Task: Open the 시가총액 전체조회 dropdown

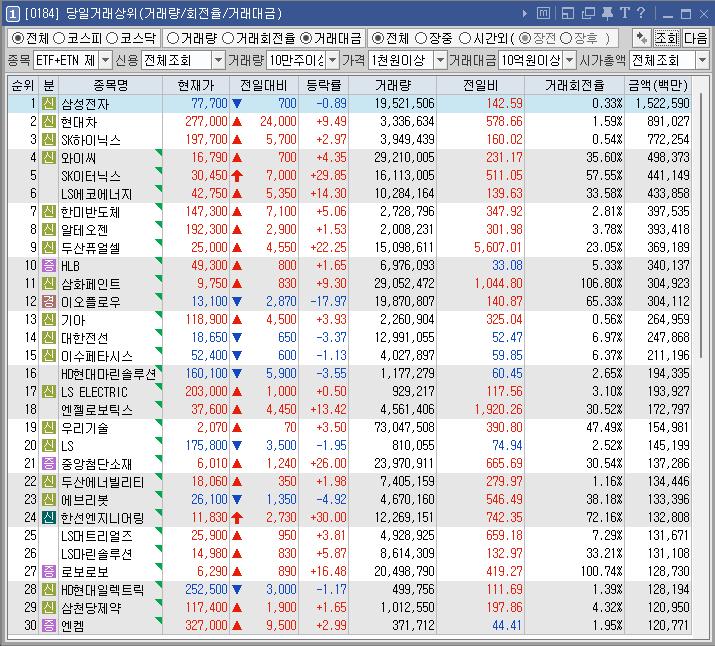Action: pos(702,60)
